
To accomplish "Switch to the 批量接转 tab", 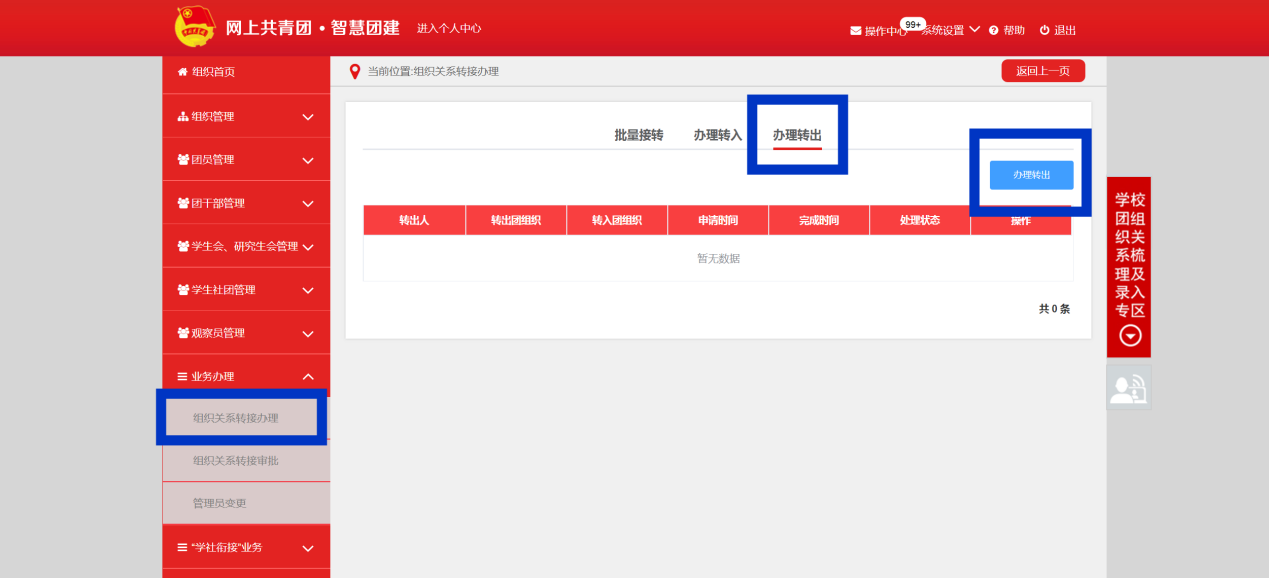I will pos(638,135).
